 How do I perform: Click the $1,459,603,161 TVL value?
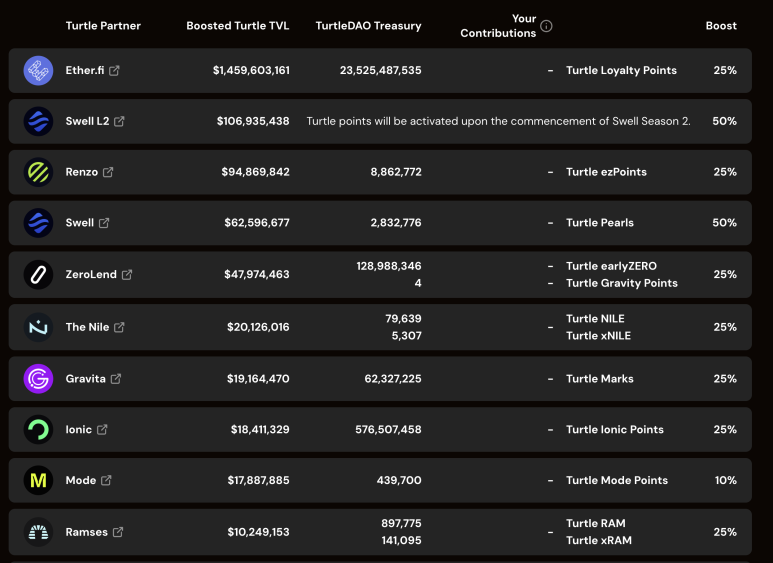[251, 70]
